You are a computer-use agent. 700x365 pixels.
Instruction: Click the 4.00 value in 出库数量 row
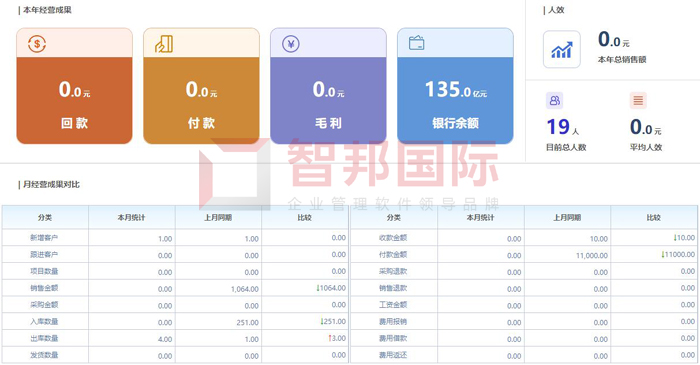tap(165, 339)
